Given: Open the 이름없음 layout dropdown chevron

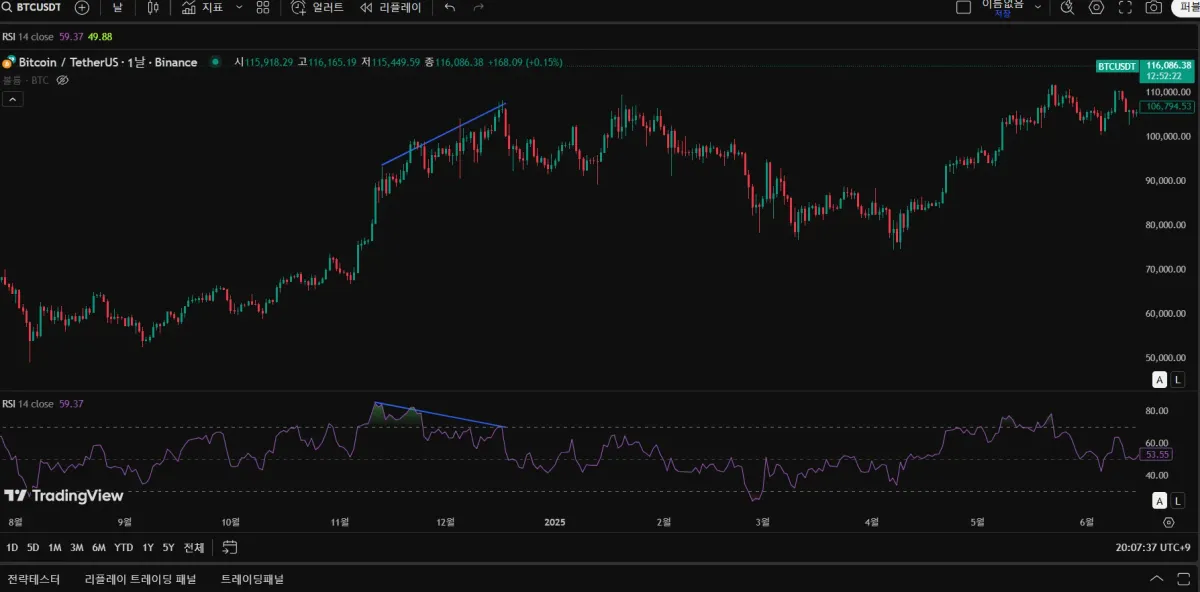Looking at the screenshot, I should pos(1038,7).
